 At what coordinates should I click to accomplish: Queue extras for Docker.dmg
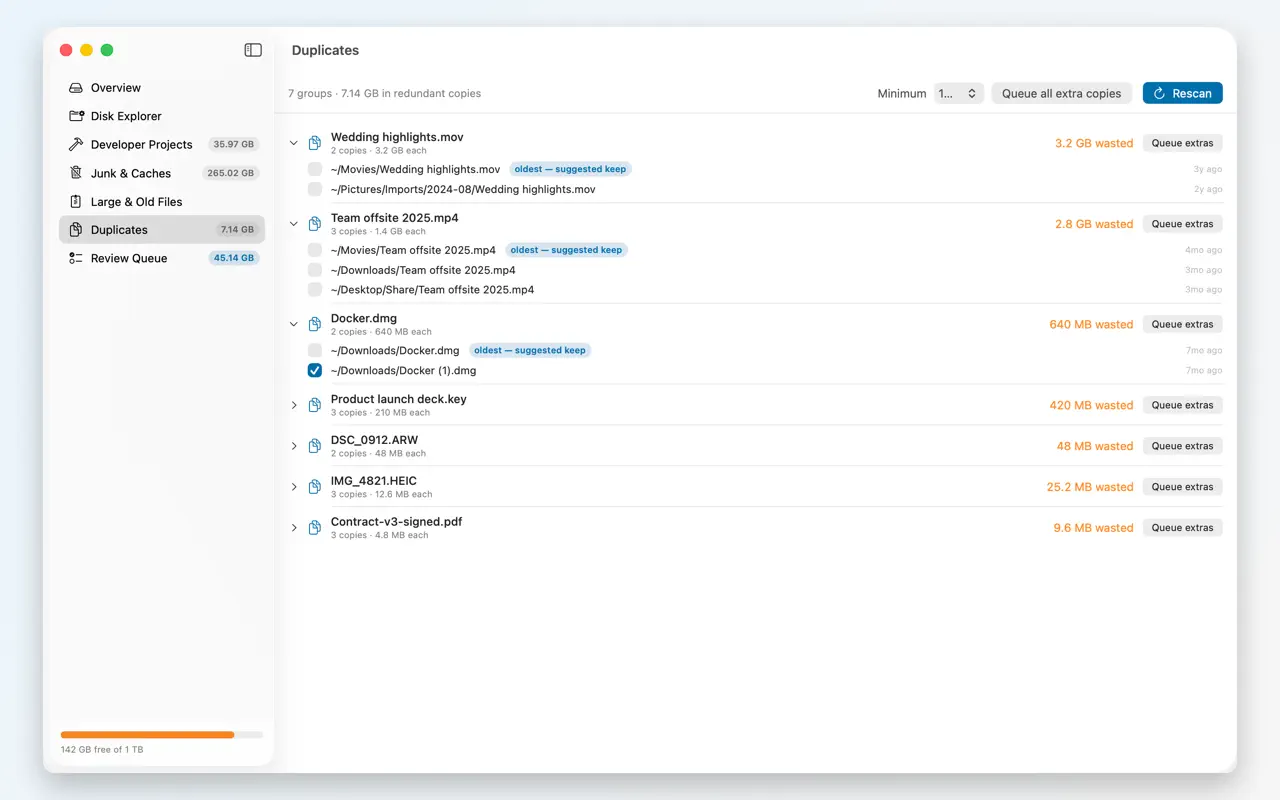(1182, 324)
